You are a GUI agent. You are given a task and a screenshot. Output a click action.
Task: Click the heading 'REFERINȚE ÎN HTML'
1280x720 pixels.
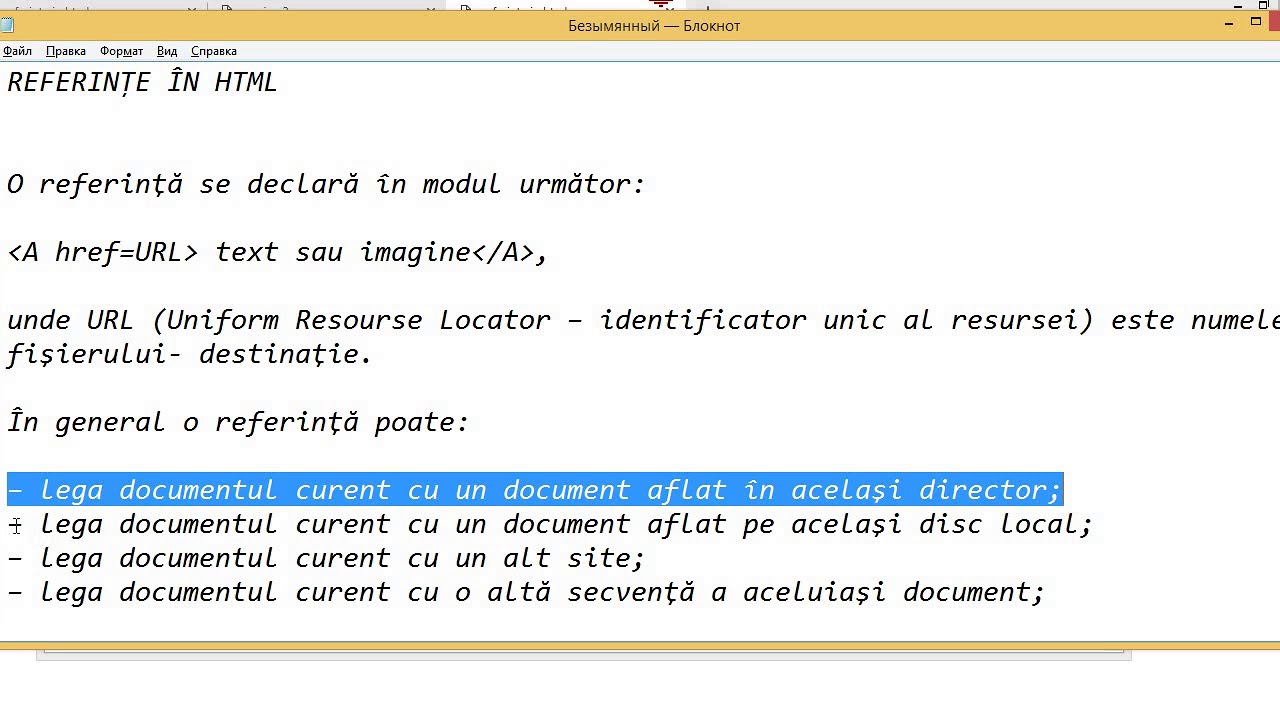[142, 82]
